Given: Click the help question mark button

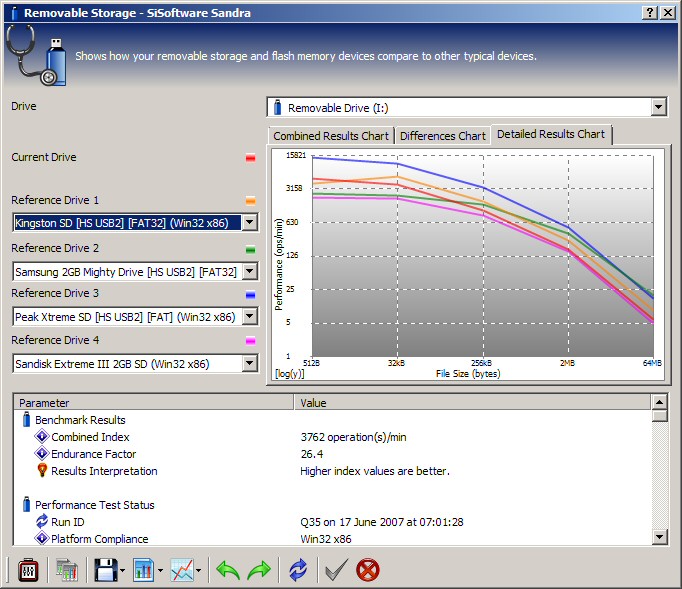Looking at the screenshot, I should coord(649,13).
